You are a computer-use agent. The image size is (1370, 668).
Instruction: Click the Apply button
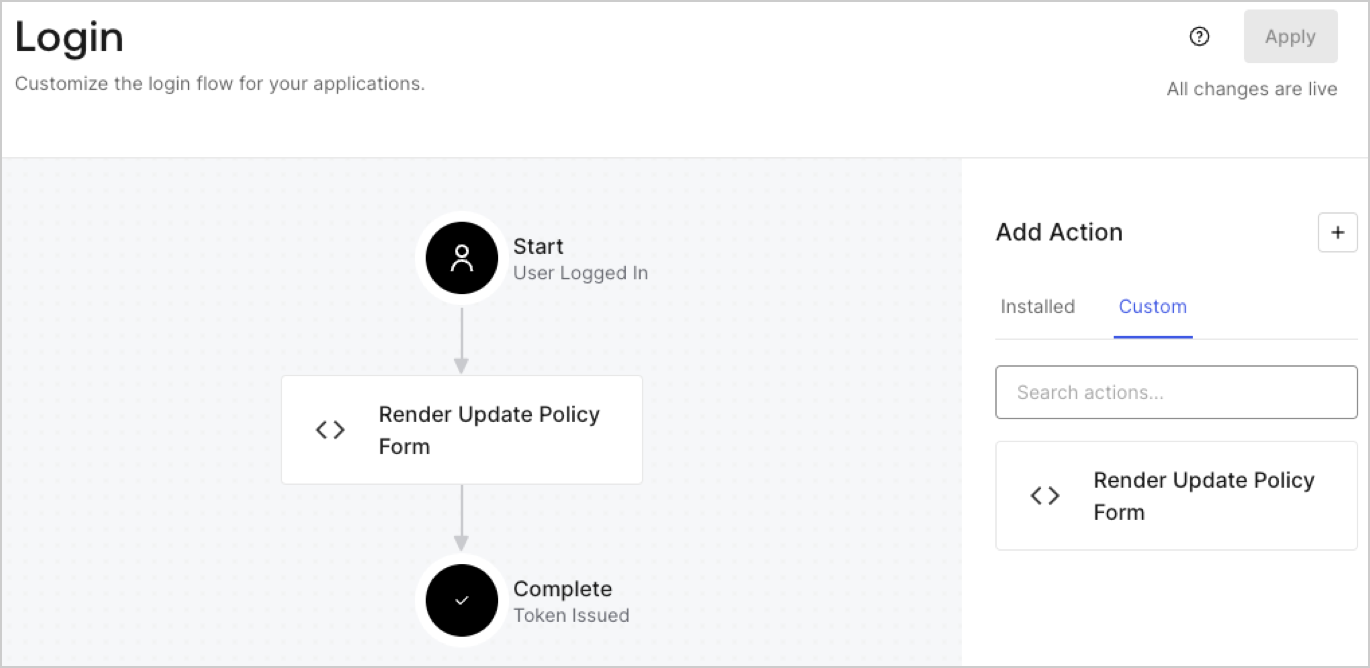(1290, 36)
